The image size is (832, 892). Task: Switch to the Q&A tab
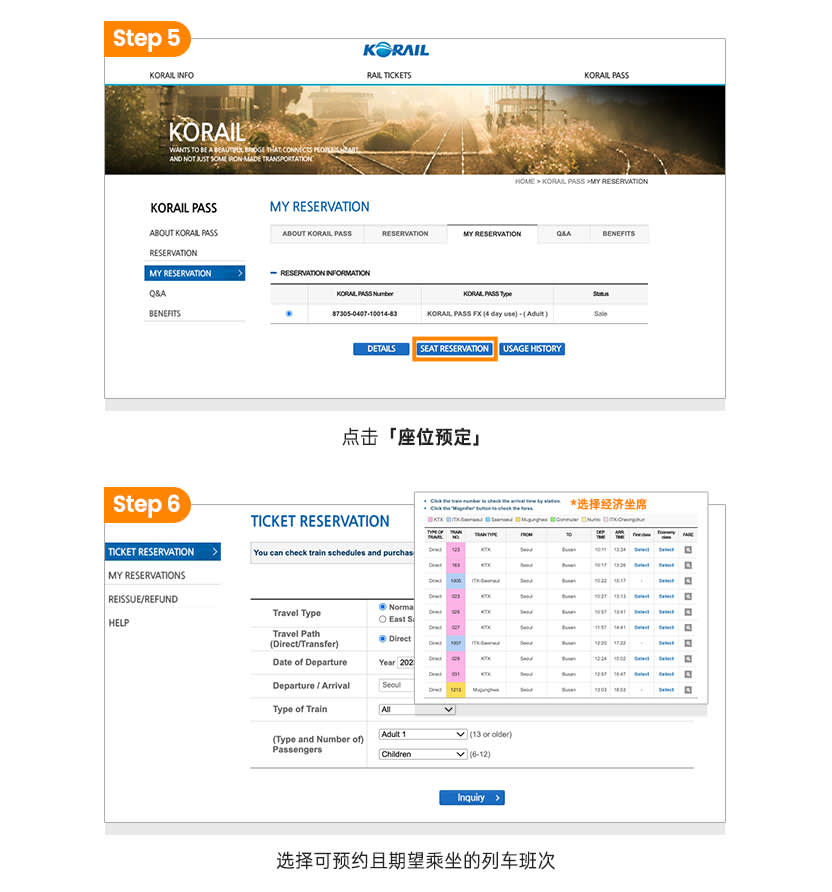[564, 234]
